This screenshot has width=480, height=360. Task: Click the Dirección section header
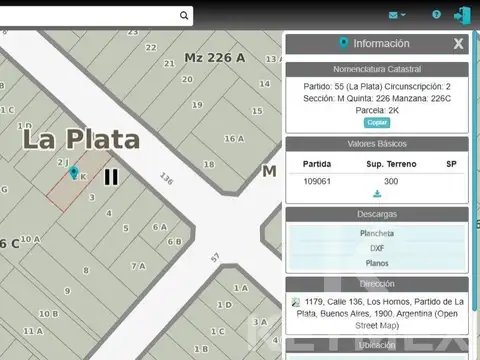click(377, 284)
